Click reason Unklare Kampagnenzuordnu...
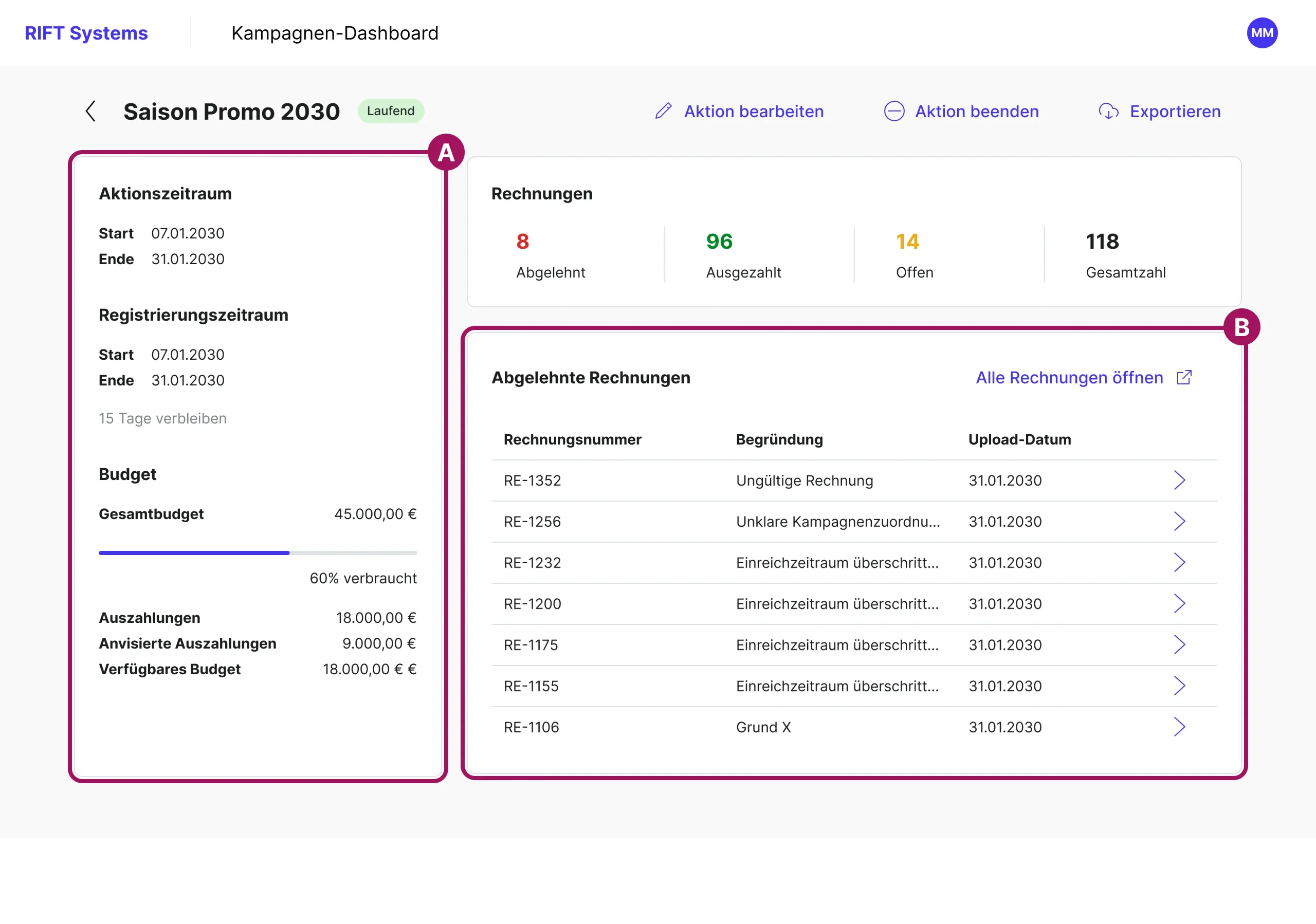Viewport: 1316px width, 924px height. coord(838,521)
